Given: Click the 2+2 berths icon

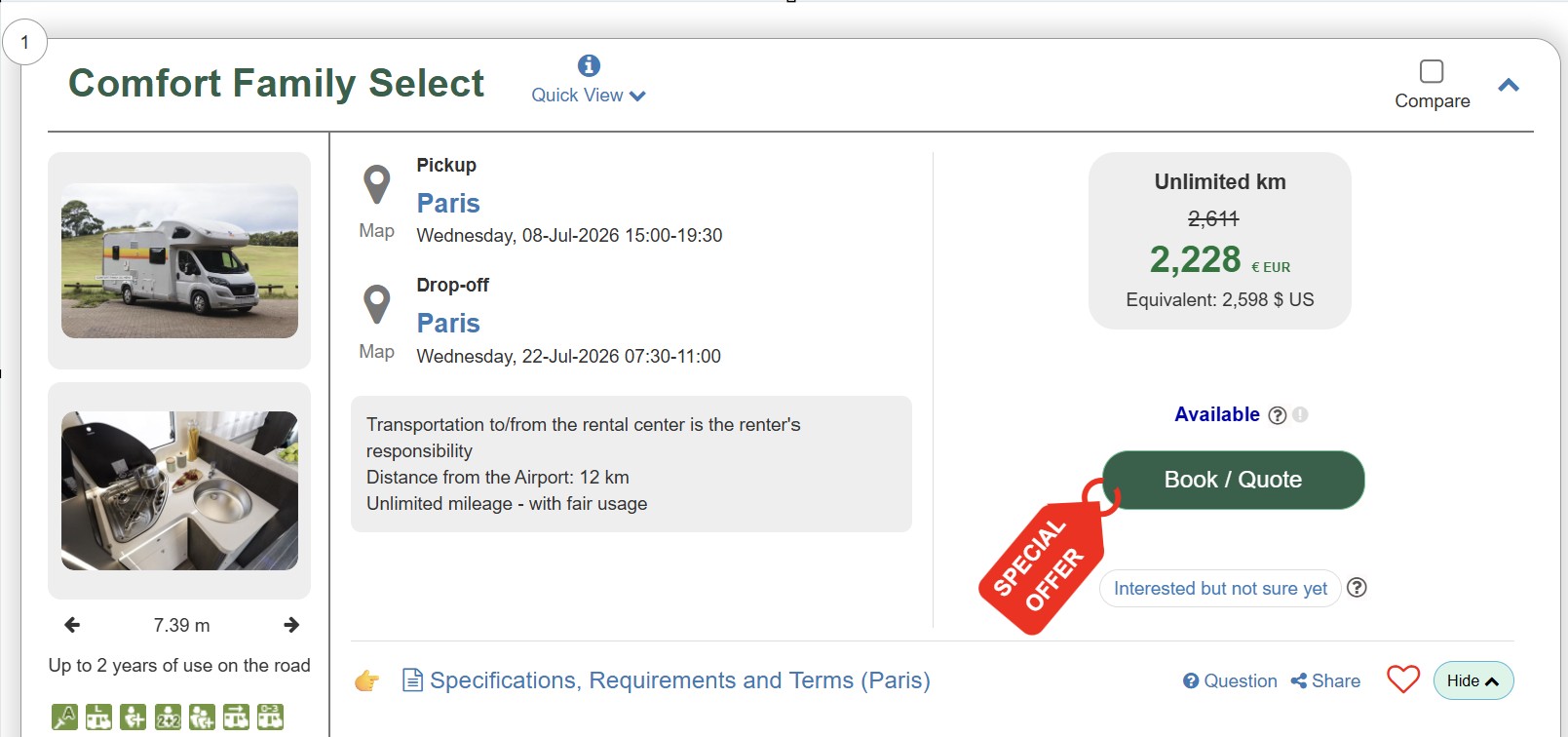Looking at the screenshot, I should tap(168, 717).
